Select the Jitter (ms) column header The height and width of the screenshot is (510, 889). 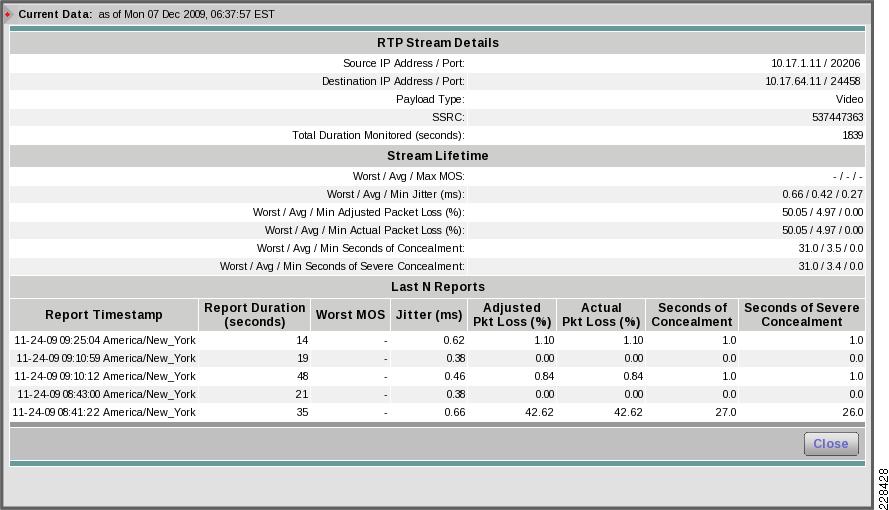(x=429, y=315)
